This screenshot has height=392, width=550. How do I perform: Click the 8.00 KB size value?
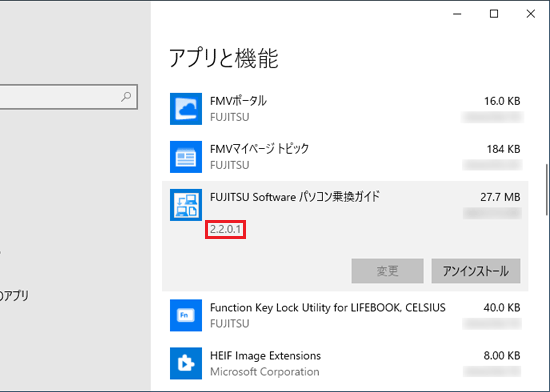coord(502,356)
